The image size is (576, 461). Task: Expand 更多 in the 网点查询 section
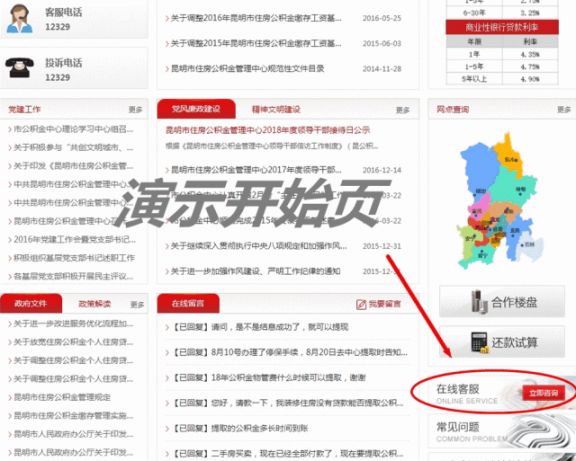[564, 109]
